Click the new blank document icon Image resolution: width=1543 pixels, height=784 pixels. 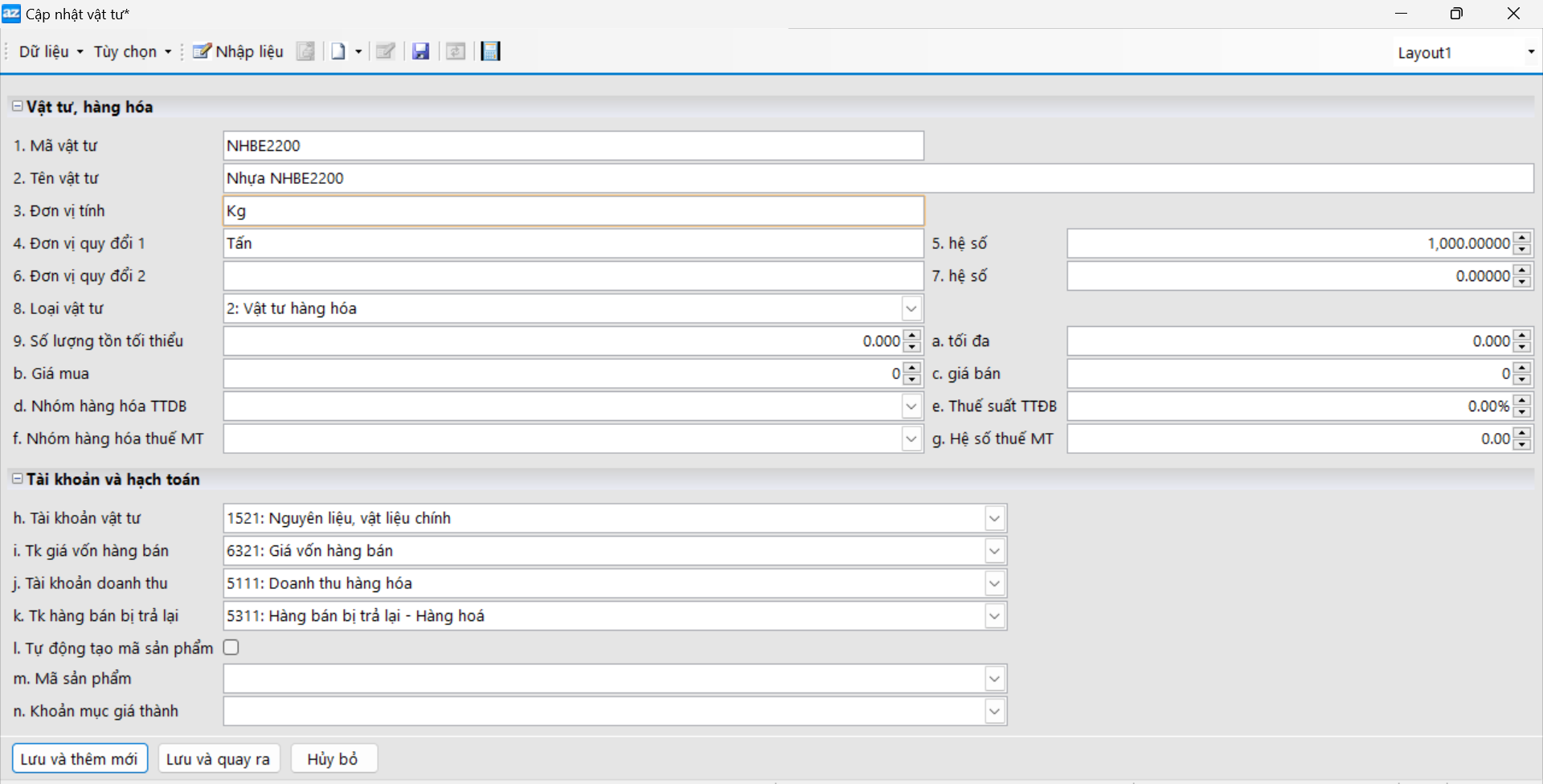tap(338, 51)
